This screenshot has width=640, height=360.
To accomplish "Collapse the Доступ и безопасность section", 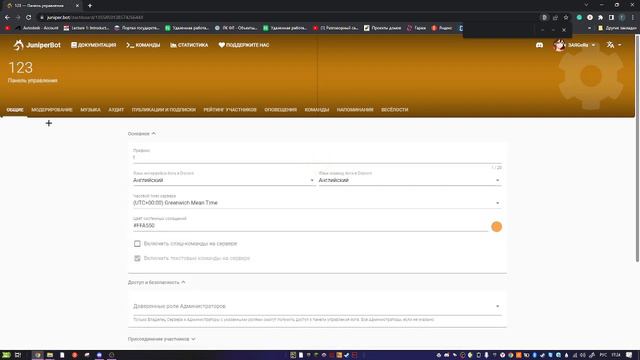I will point(156,282).
